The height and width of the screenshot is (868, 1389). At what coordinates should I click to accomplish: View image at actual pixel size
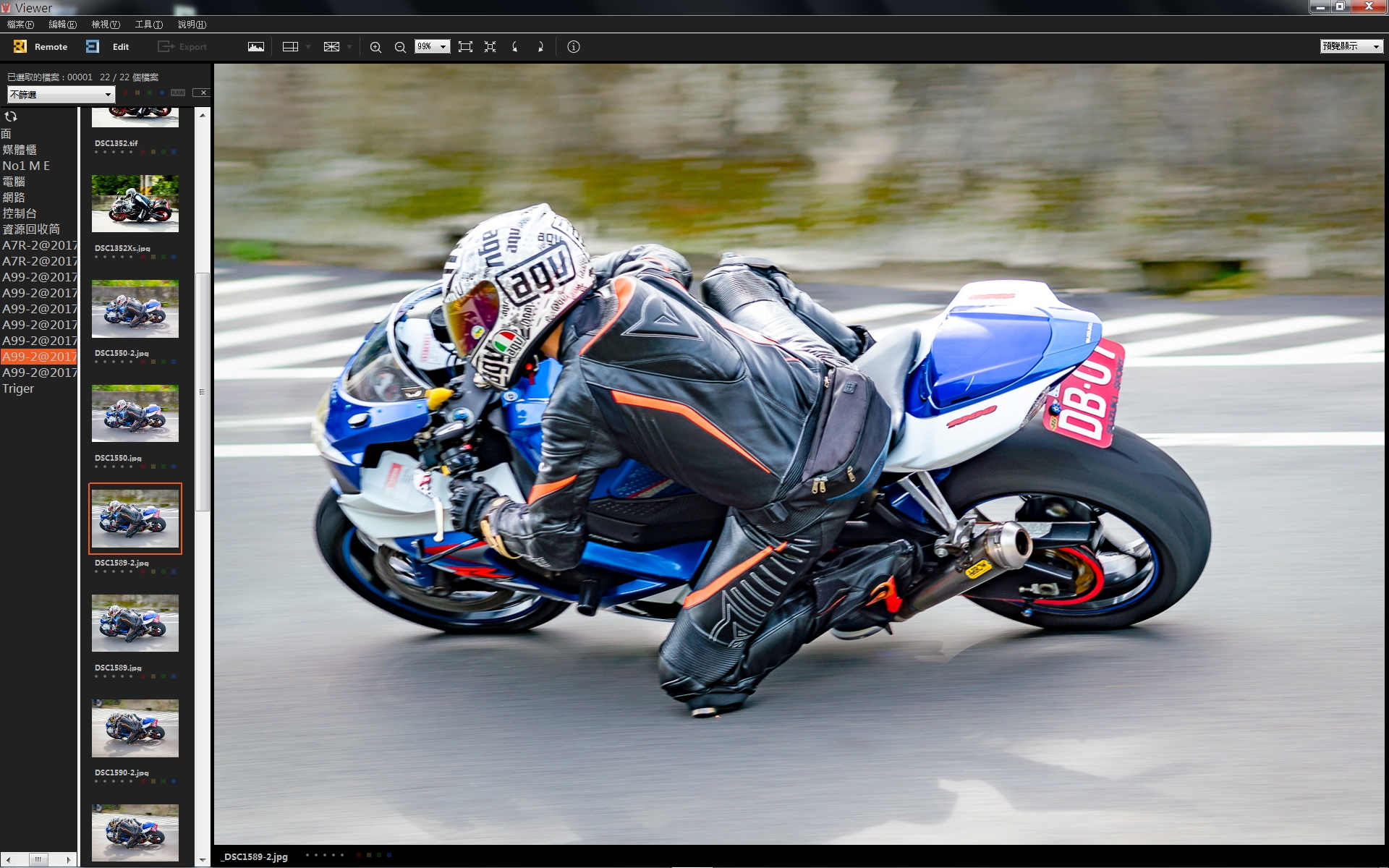tap(490, 47)
